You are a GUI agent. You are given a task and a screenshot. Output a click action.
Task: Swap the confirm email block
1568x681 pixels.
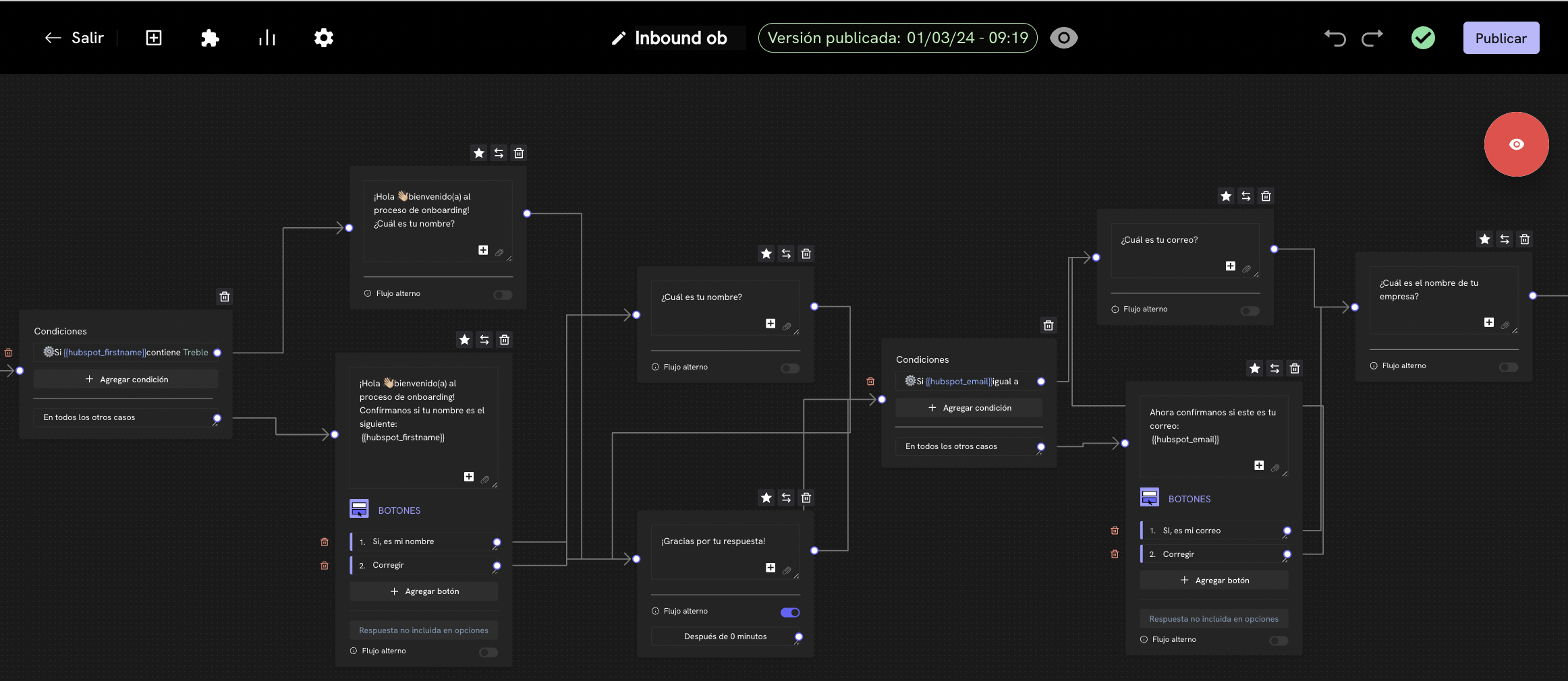(x=1275, y=368)
